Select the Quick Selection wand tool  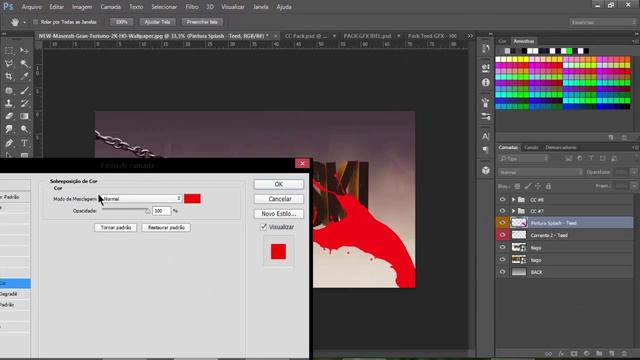click(24, 64)
